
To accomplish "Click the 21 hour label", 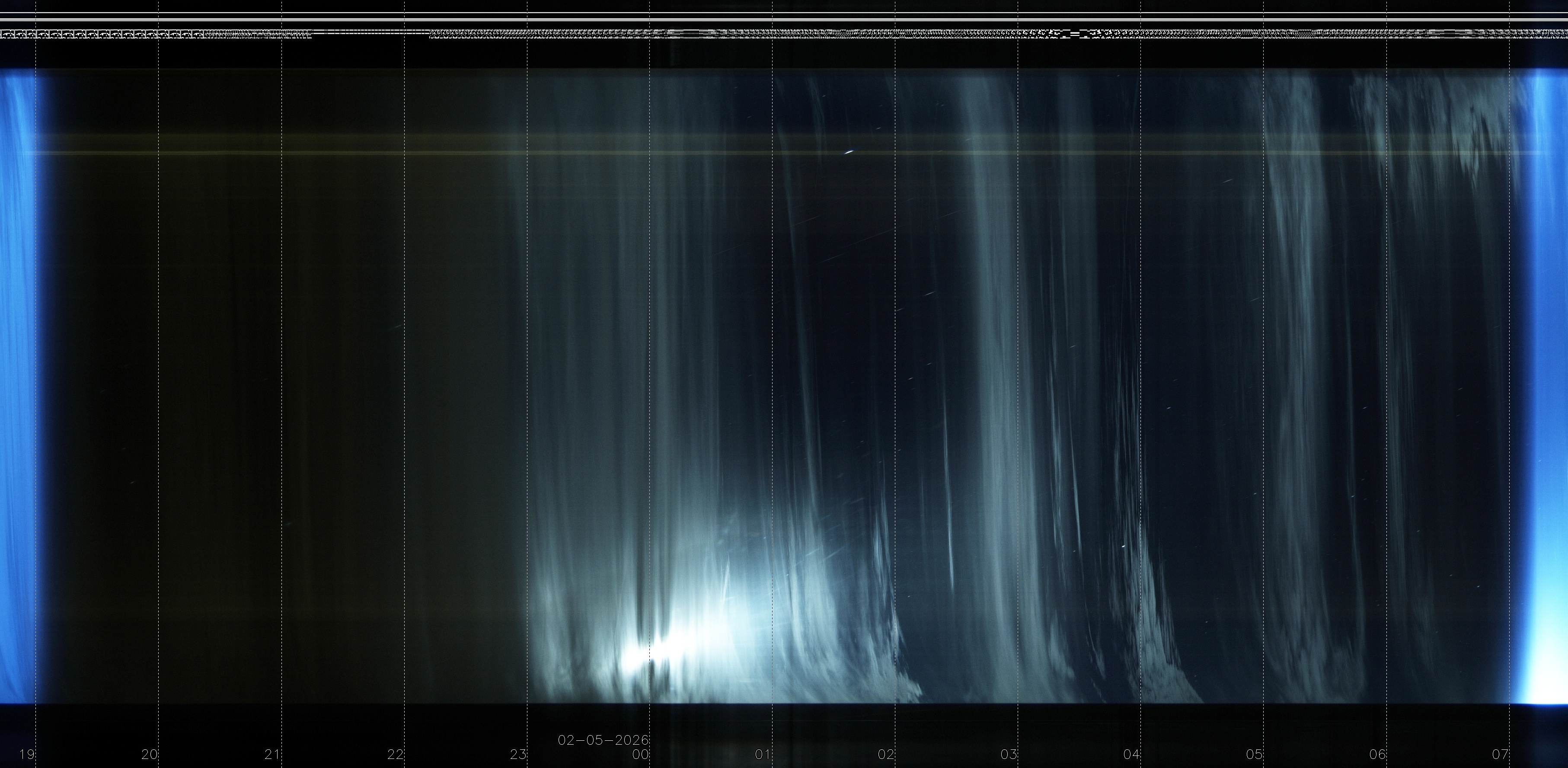I will click(273, 755).
